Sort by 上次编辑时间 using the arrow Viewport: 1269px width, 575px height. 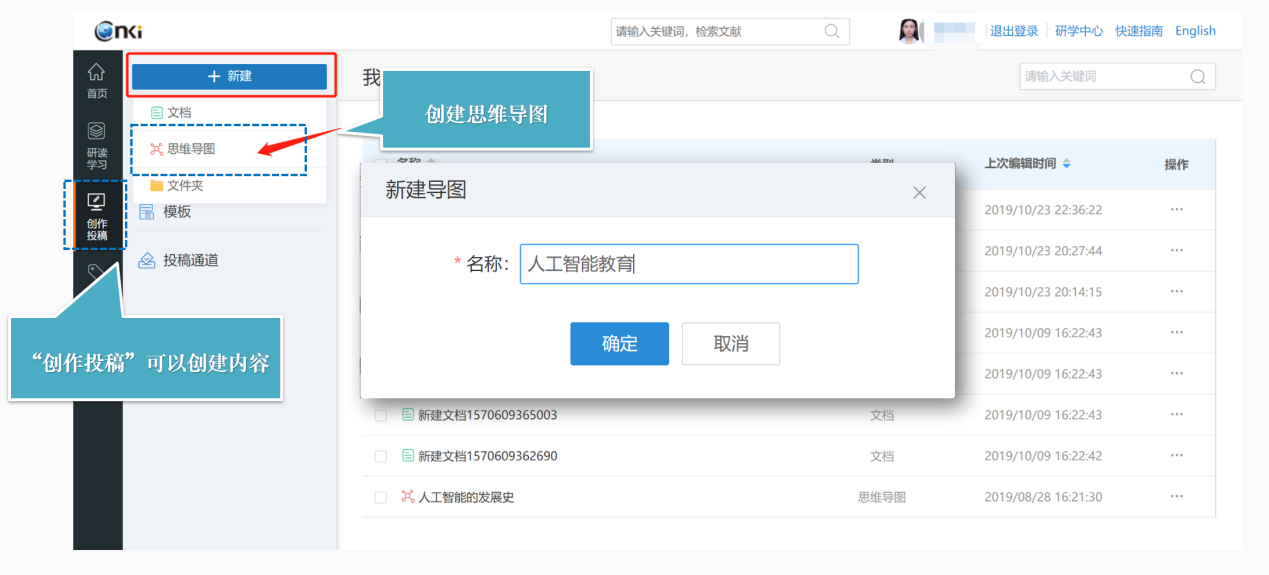tap(1066, 164)
